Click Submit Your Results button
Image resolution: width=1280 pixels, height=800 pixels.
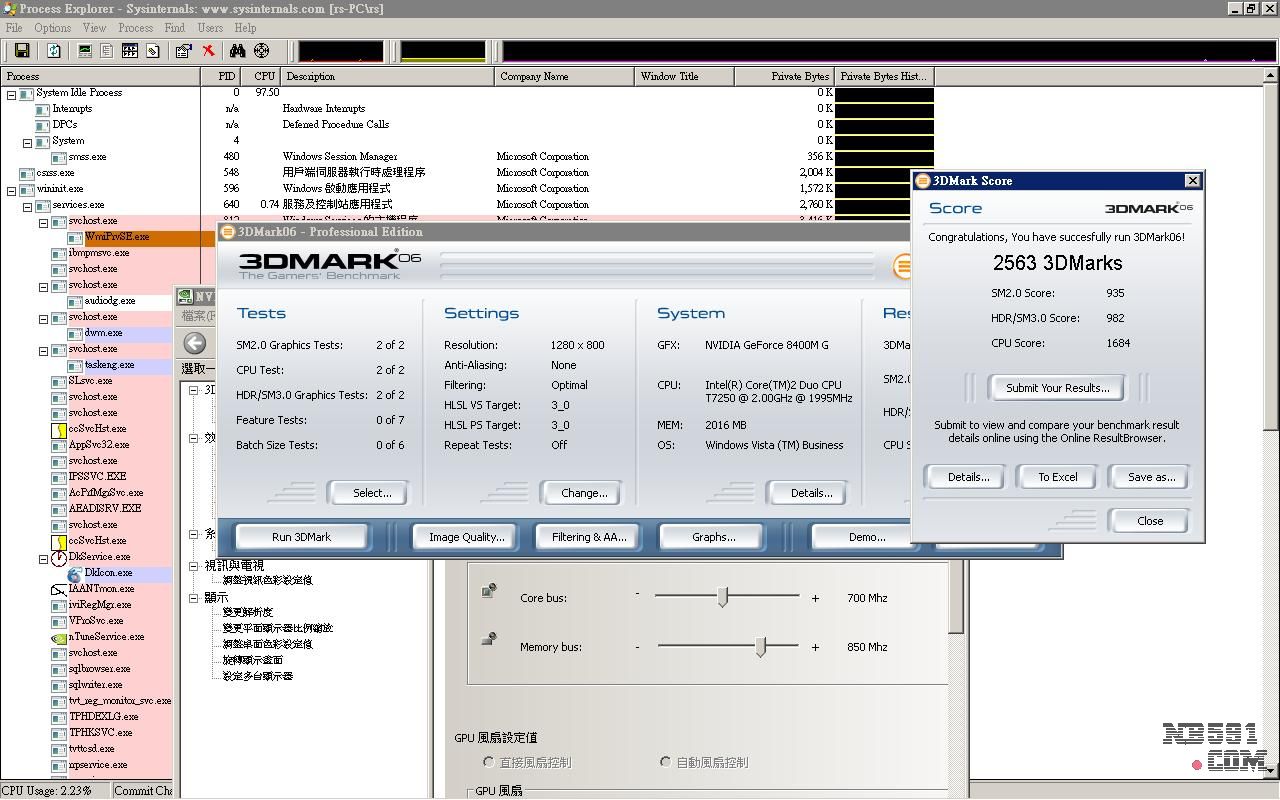1057,388
